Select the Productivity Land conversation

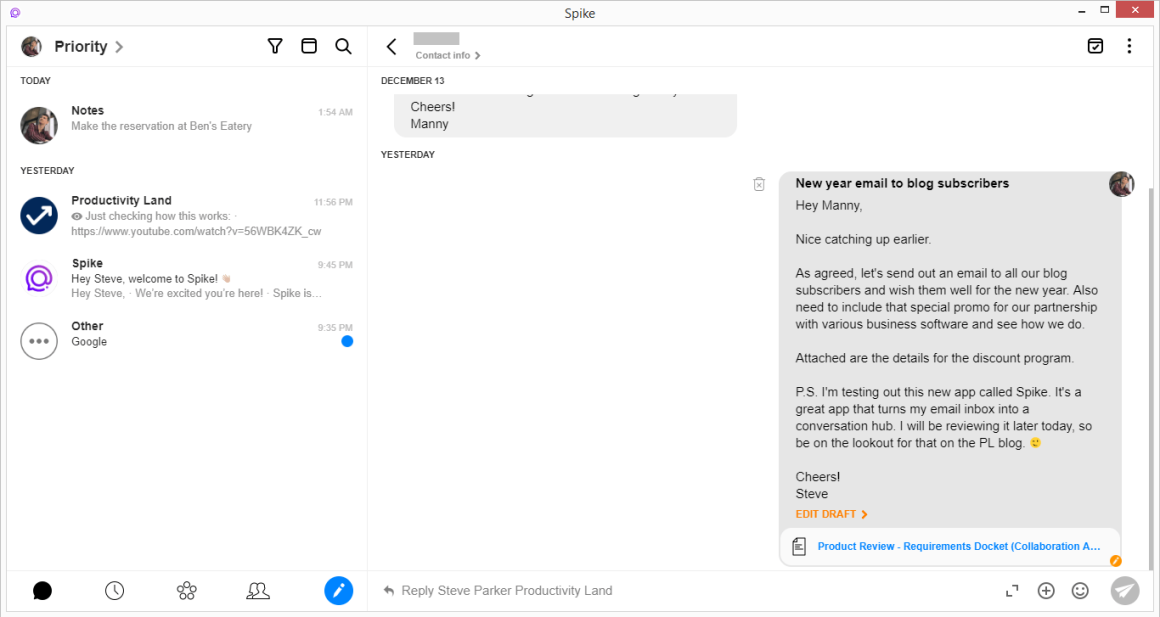point(185,215)
